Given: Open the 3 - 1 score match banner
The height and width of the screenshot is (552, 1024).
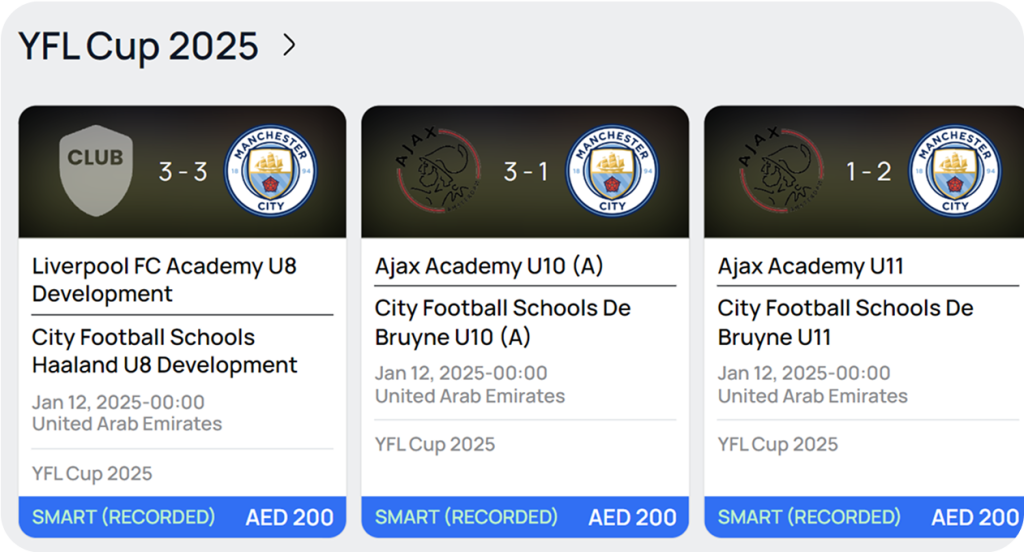Looking at the screenshot, I should point(526,172).
